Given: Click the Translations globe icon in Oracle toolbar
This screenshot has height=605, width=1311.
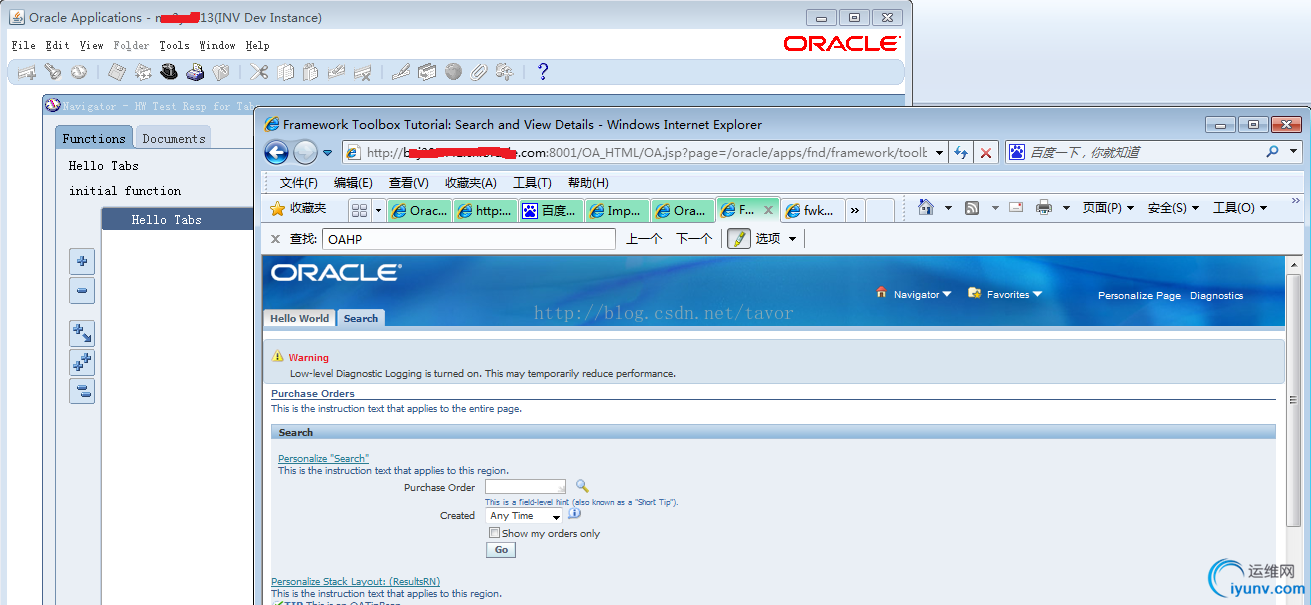Looking at the screenshot, I should 453,72.
